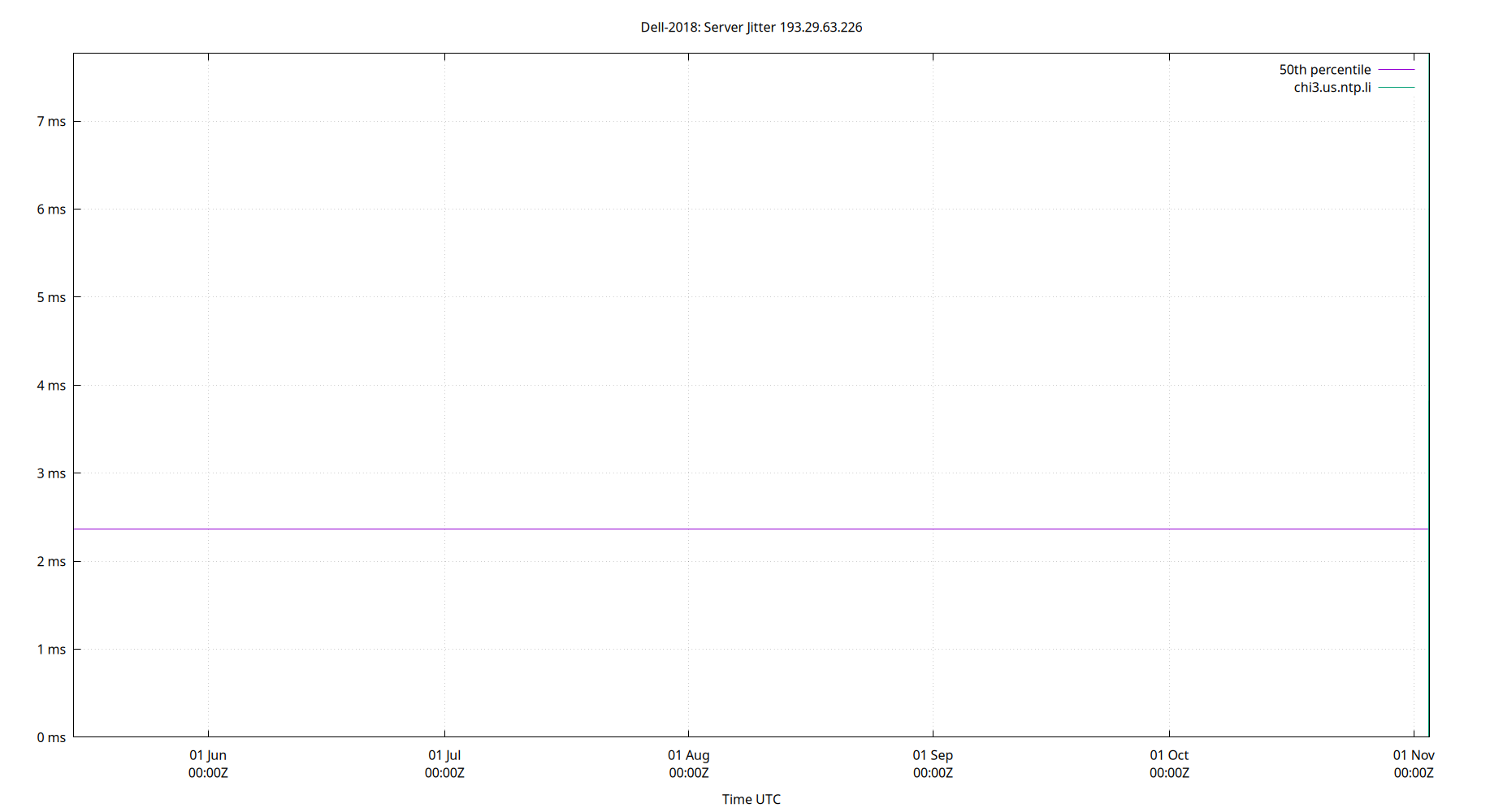This screenshot has height=812, width=1503.
Task: Expand the 01 Sep axis label
Action: tap(933, 763)
